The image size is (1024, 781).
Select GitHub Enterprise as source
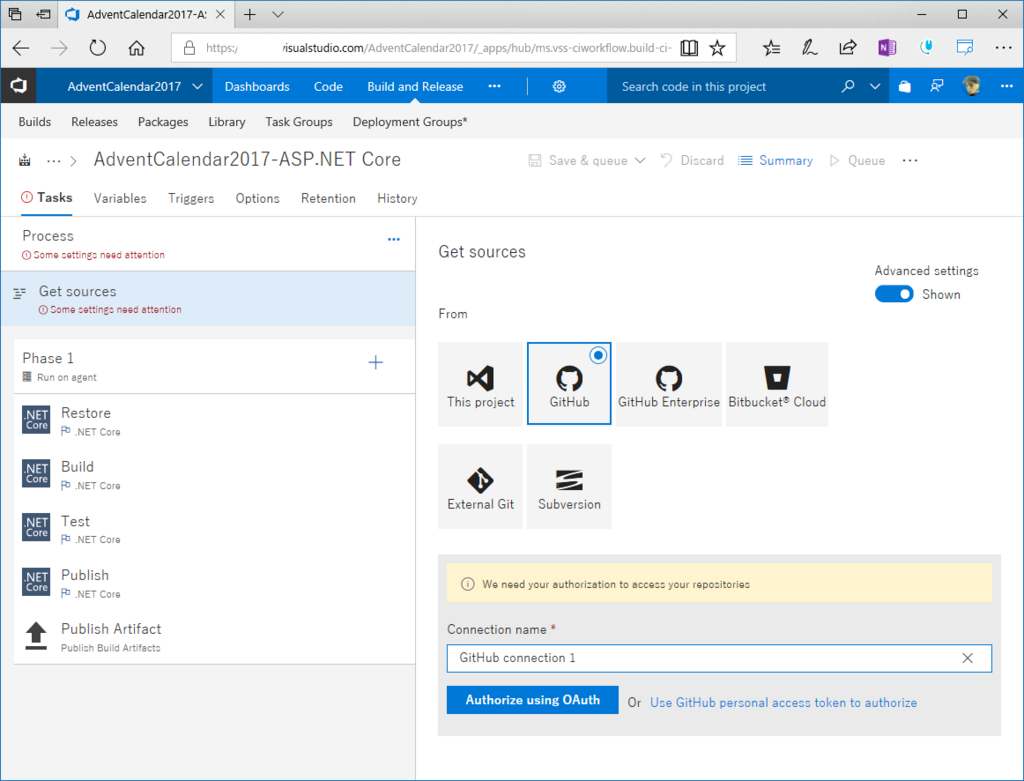[668, 384]
